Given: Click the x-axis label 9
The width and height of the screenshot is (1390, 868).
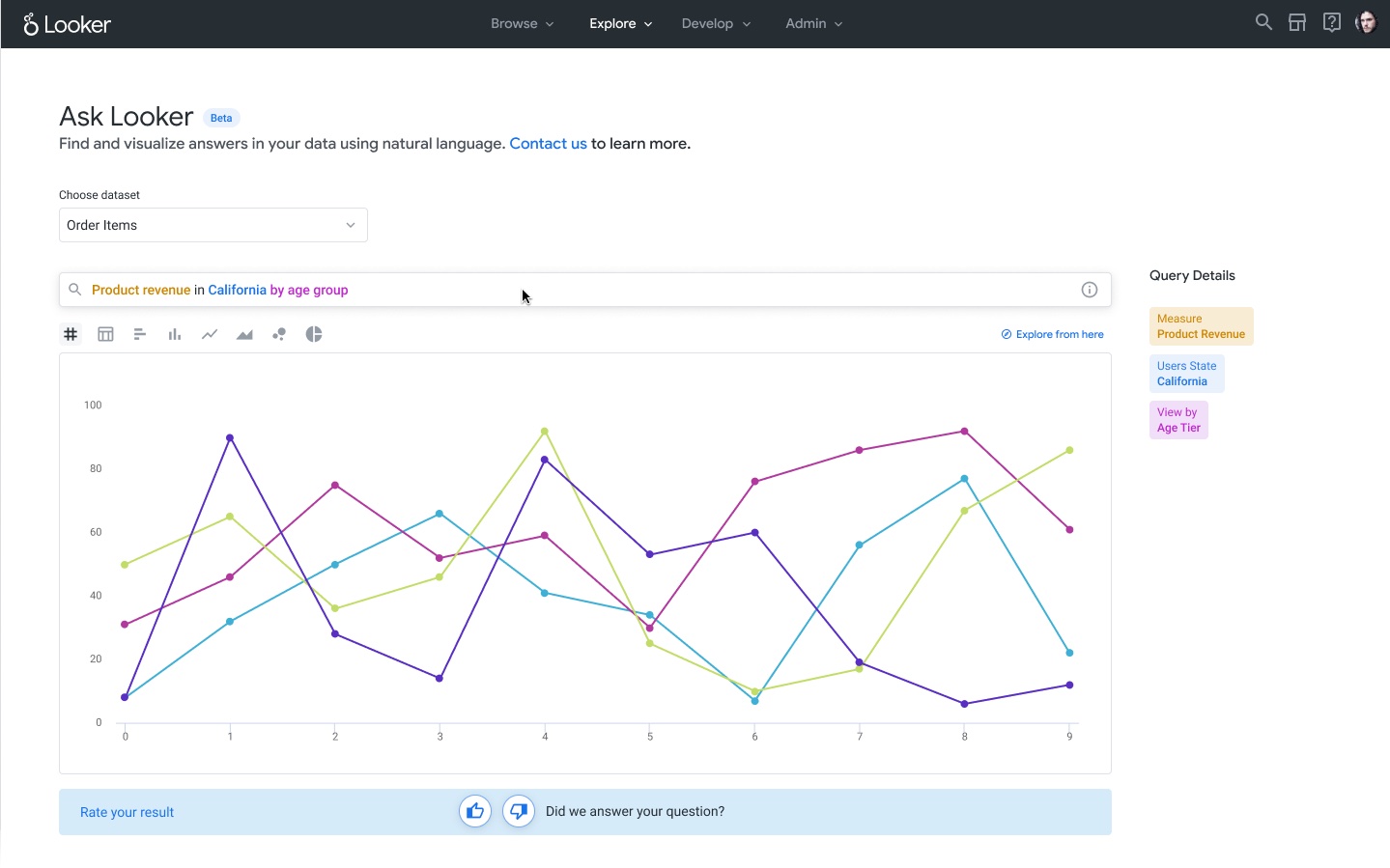Looking at the screenshot, I should (1069, 736).
